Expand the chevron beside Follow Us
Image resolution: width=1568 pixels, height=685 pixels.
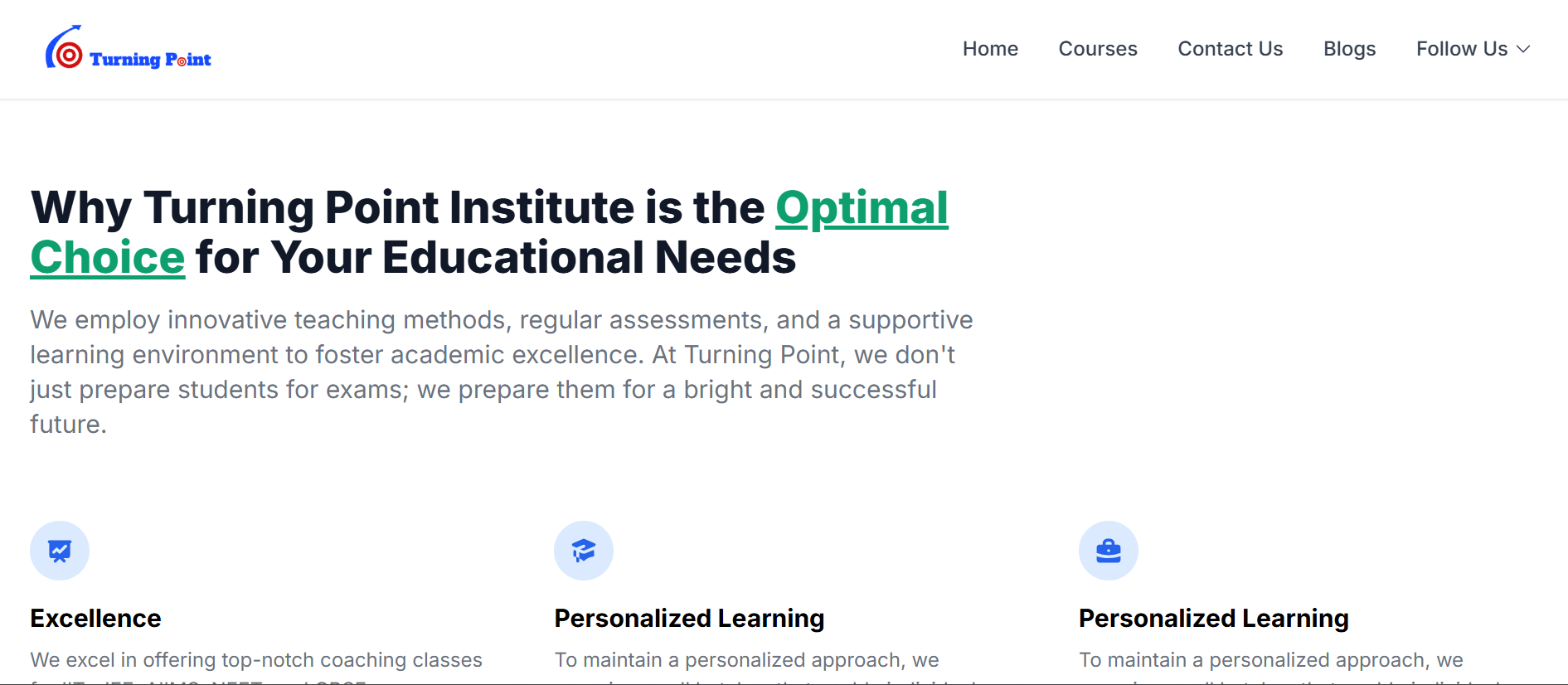(1523, 49)
